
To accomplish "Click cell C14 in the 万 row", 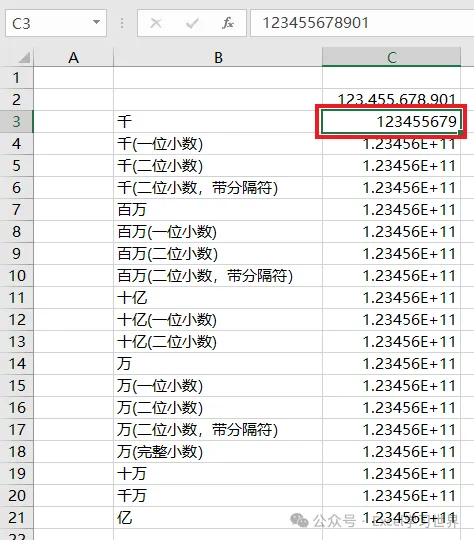I will [391, 364].
